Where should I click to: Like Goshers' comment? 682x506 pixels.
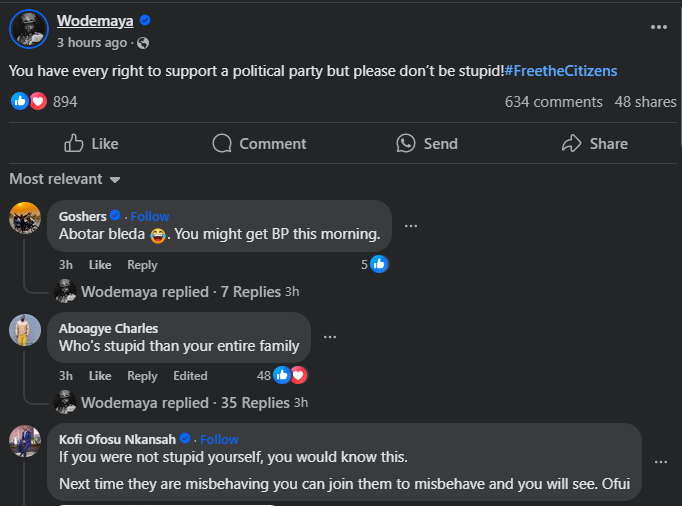click(100, 265)
